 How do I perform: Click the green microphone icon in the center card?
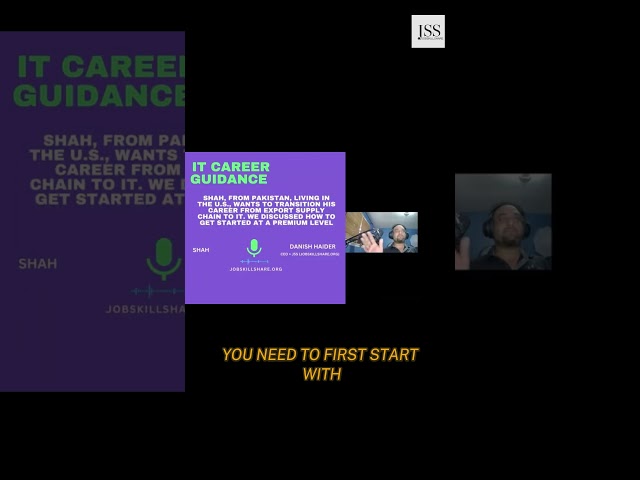tap(254, 248)
